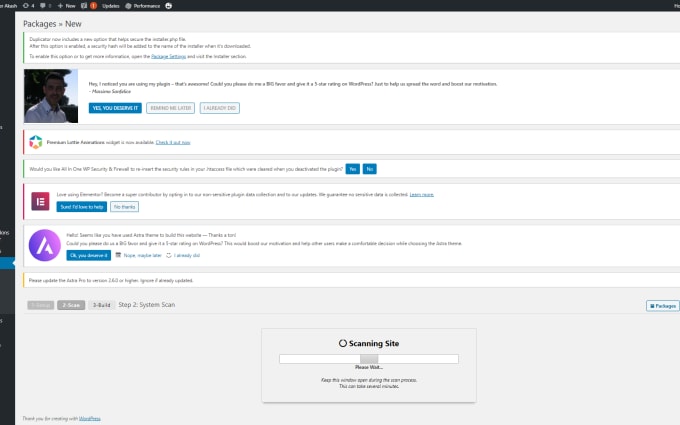
Task: Click the Elementor logo icon
Action: 40,202
